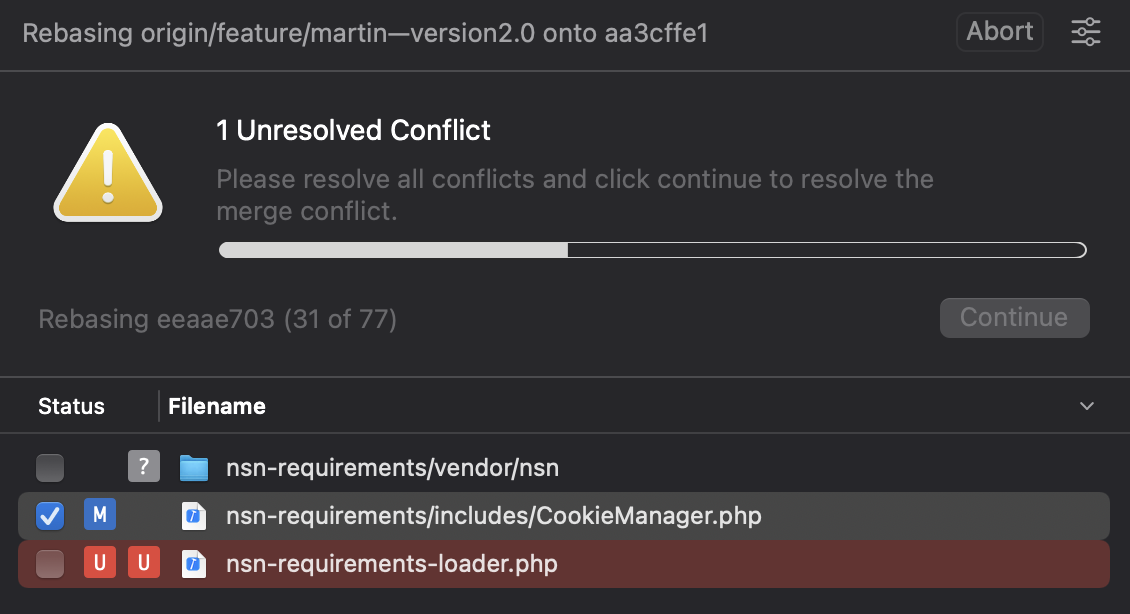
Task: Click the nsn-requirements-loader.php file icon
Action: point(193,564)
